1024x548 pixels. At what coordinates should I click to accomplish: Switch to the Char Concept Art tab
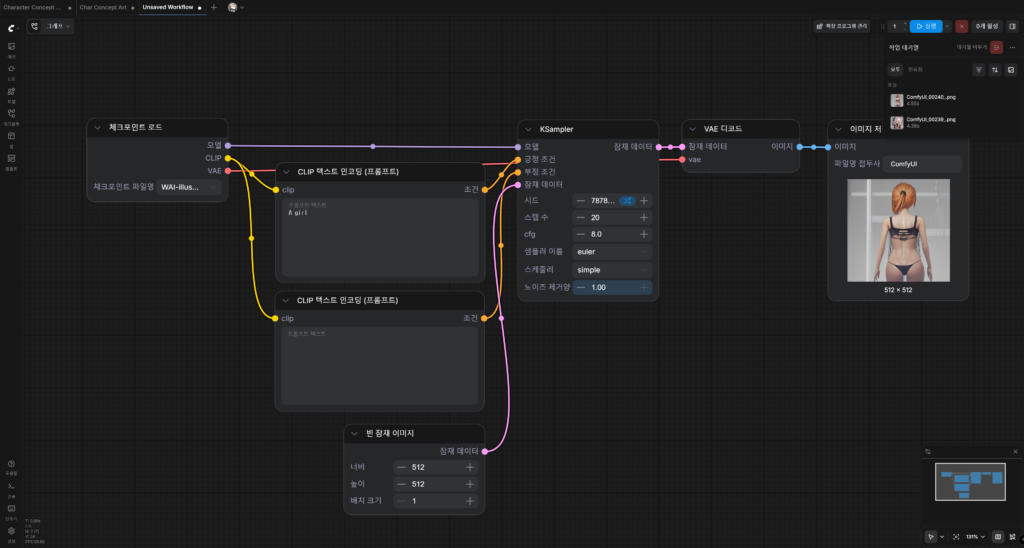[103, 7]
